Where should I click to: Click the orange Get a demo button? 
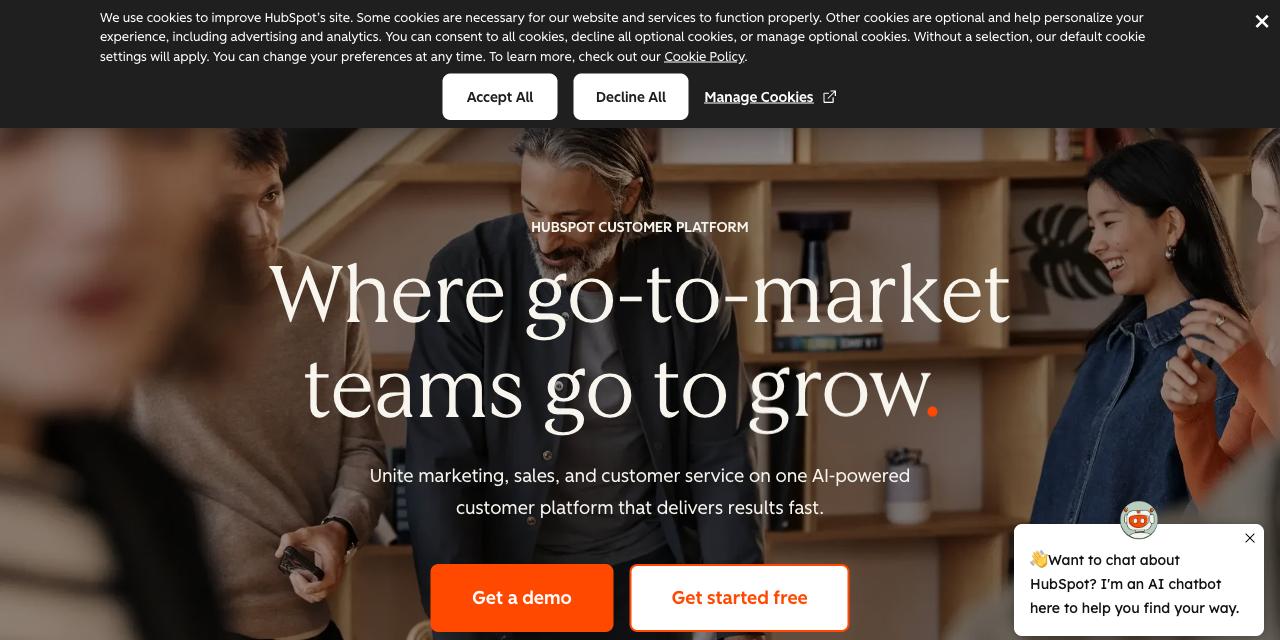pyautogui.click(x=522, y=598)
